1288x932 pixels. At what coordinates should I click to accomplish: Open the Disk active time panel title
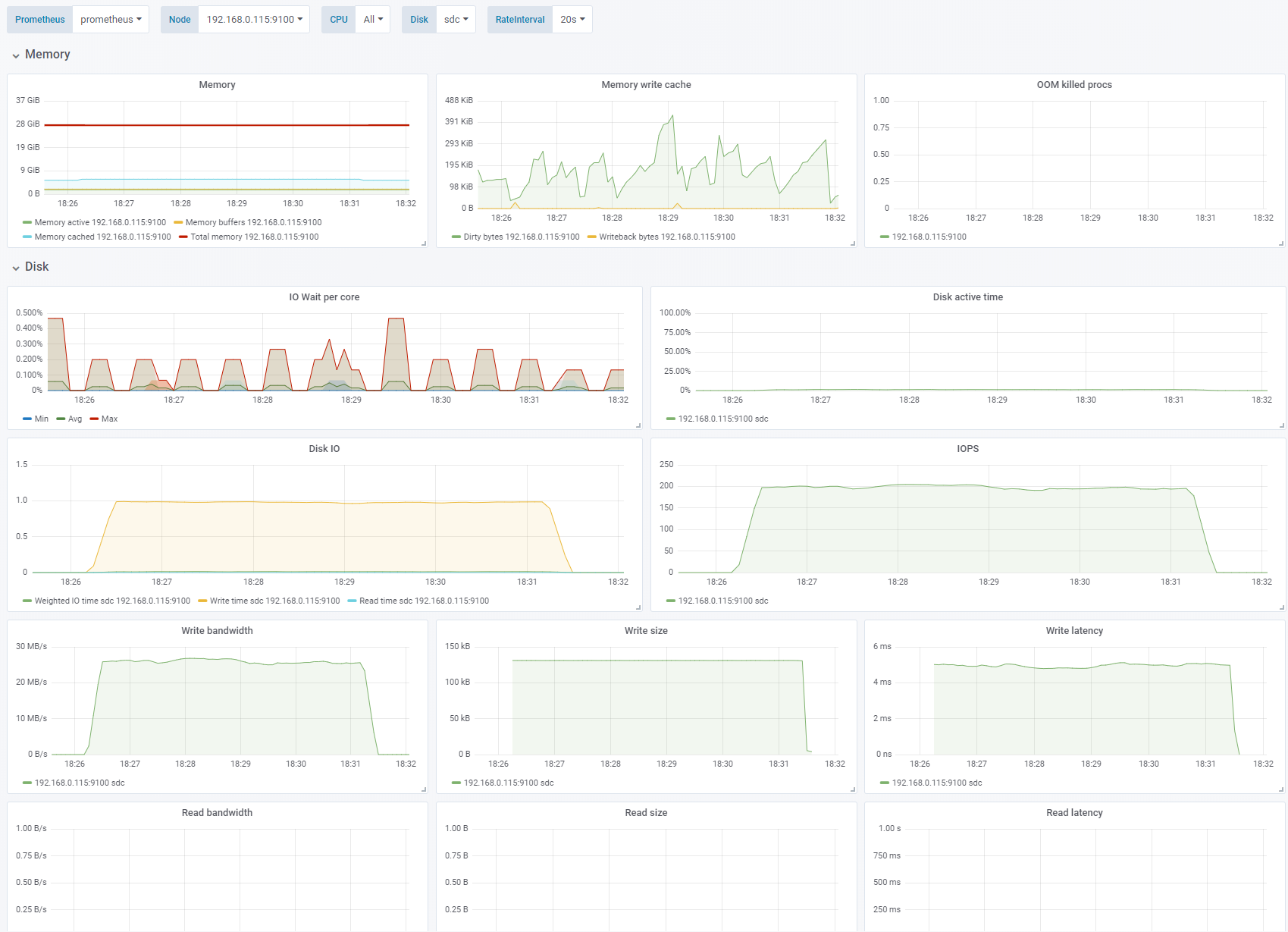click(x=967, y=297)
